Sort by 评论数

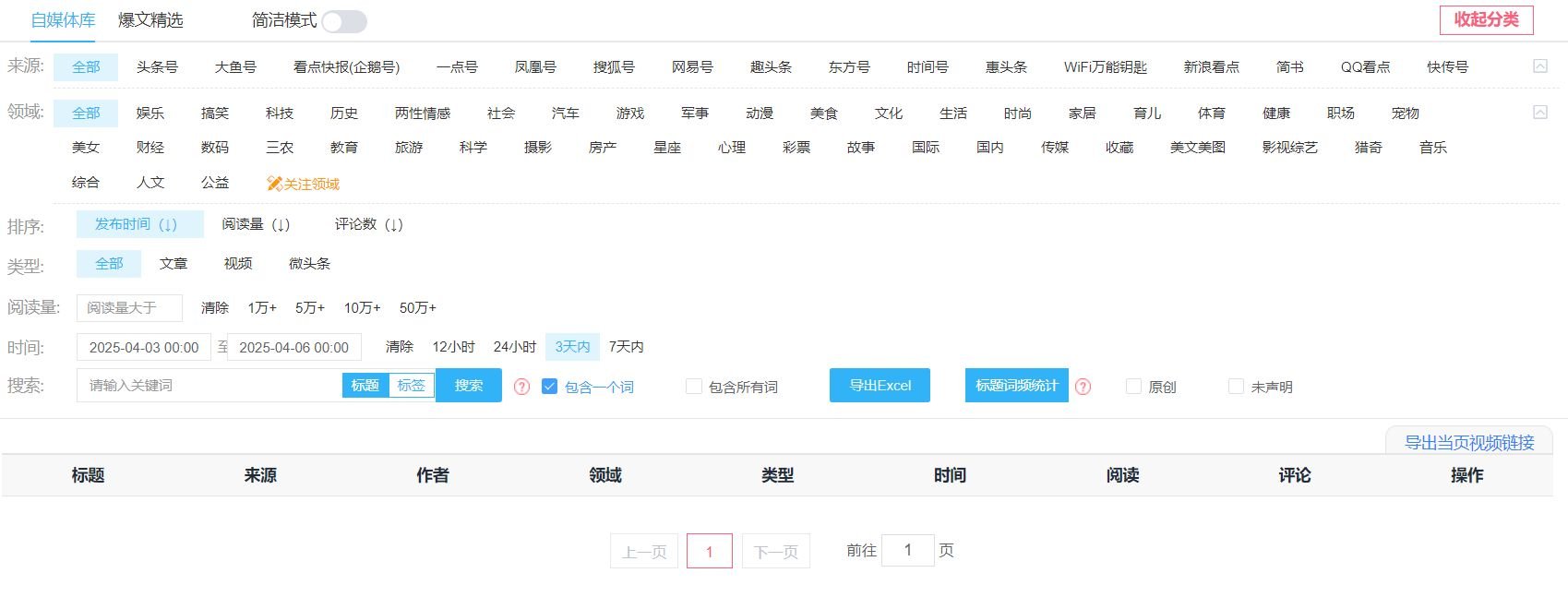[368, 224]
